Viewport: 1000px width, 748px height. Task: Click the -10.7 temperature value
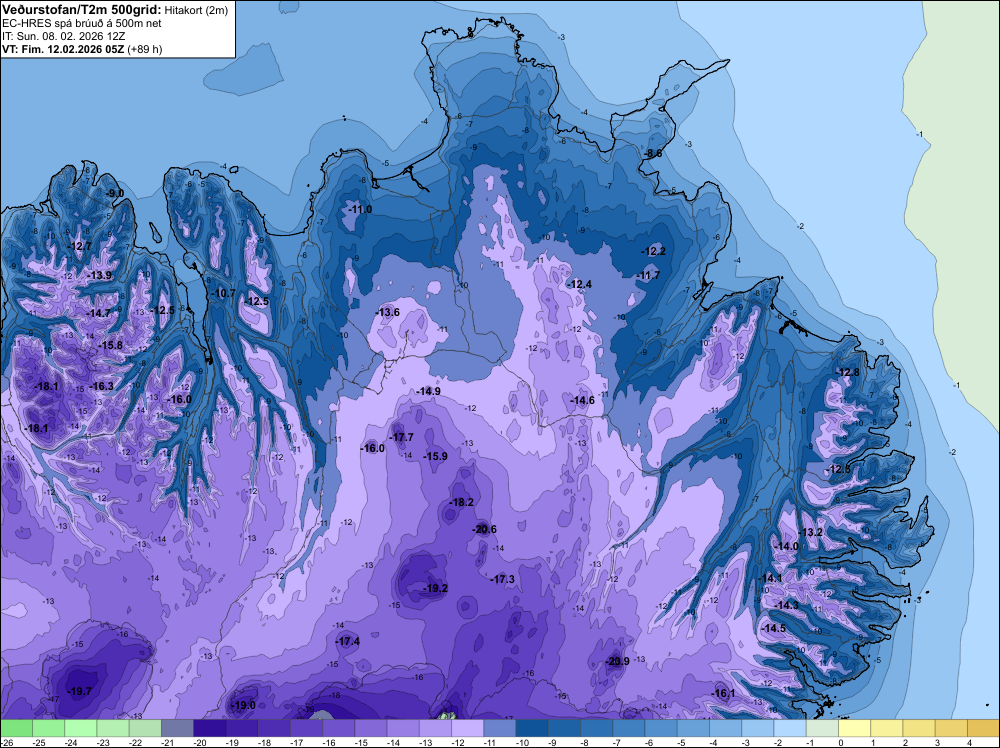224,293
